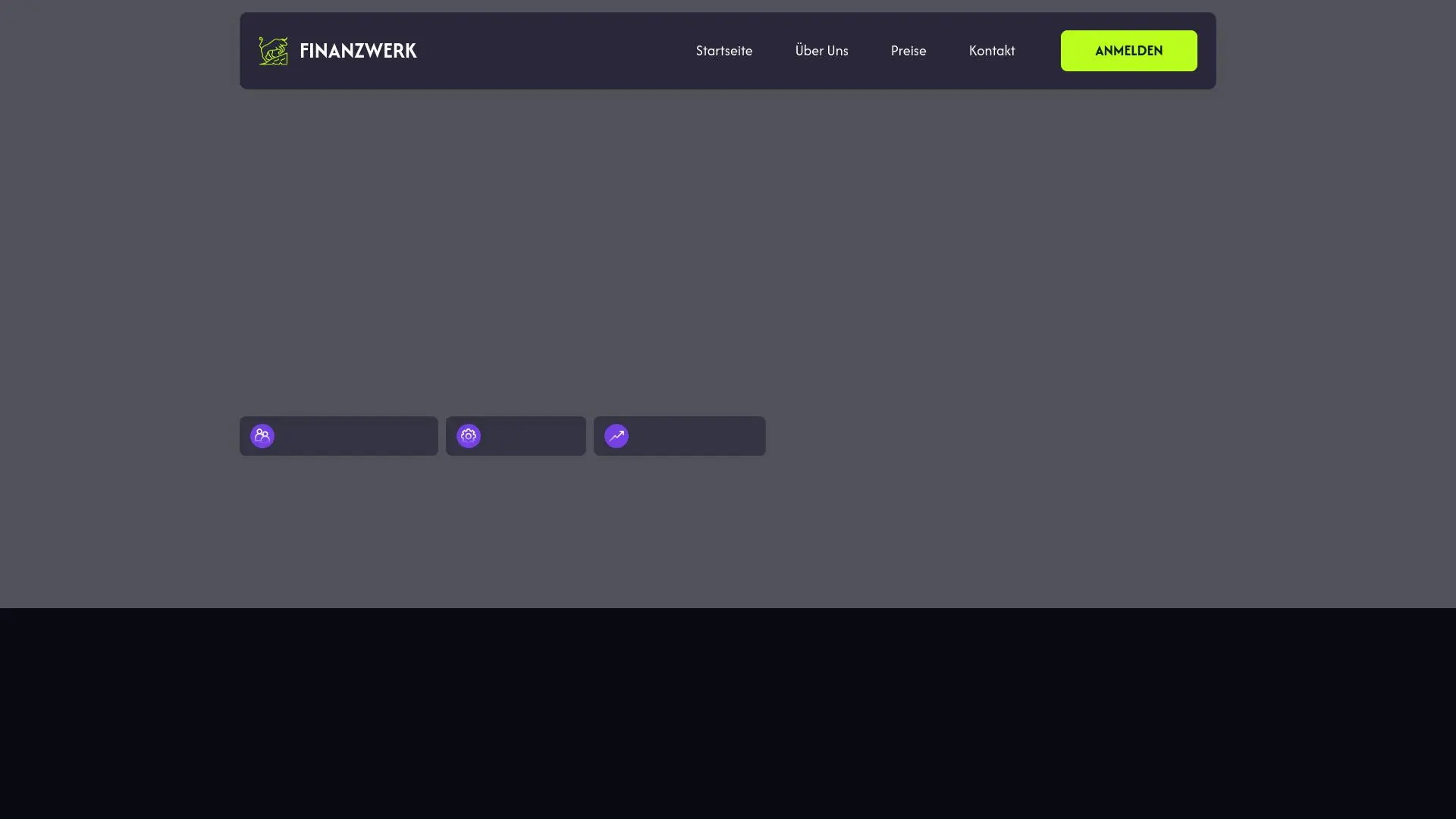Click the purple gear settings icon
Viewport: 1456px width, 819px height.
pyautogui.click(x=469, y=436)
